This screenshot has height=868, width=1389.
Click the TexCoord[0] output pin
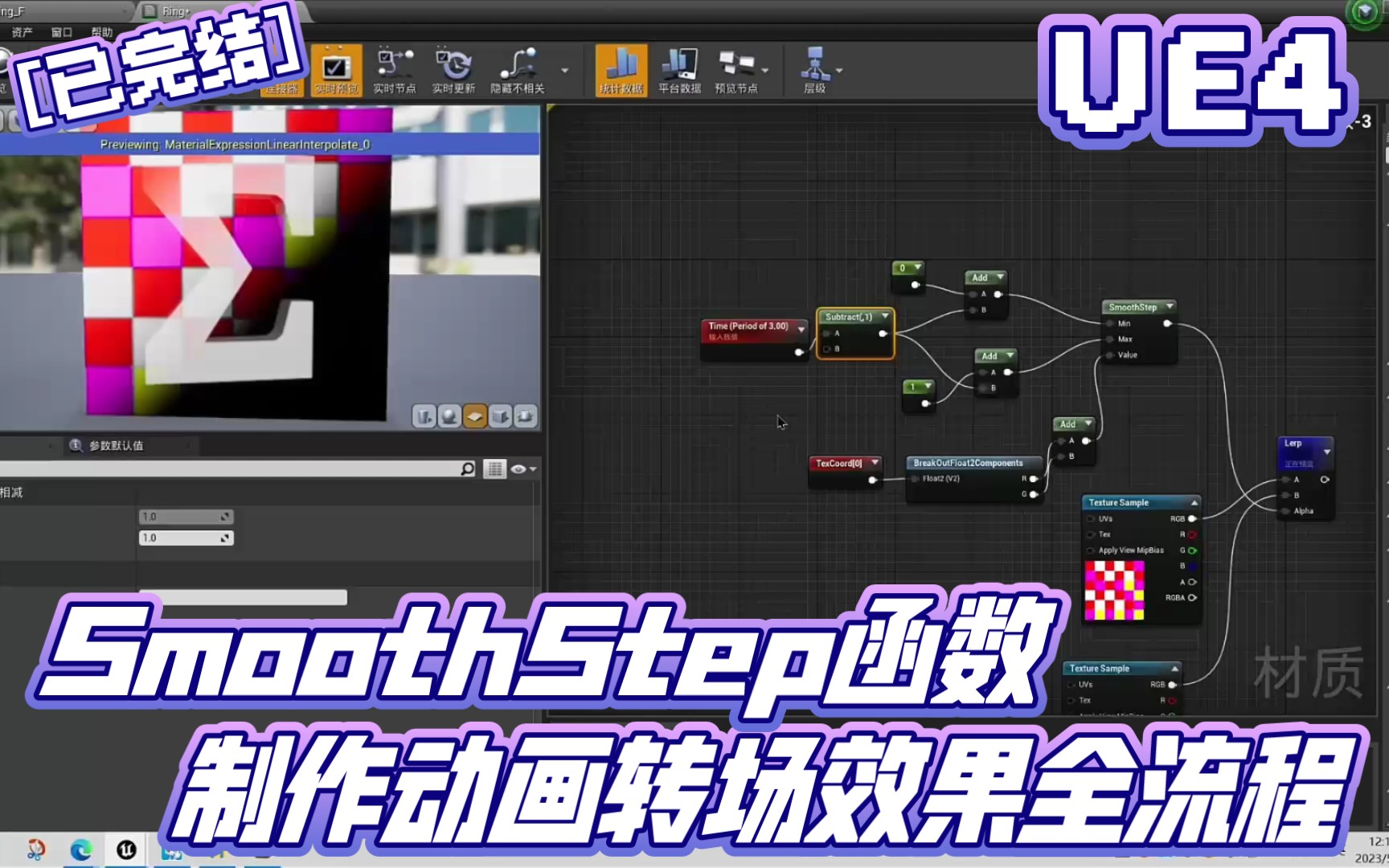coord(873,480)
